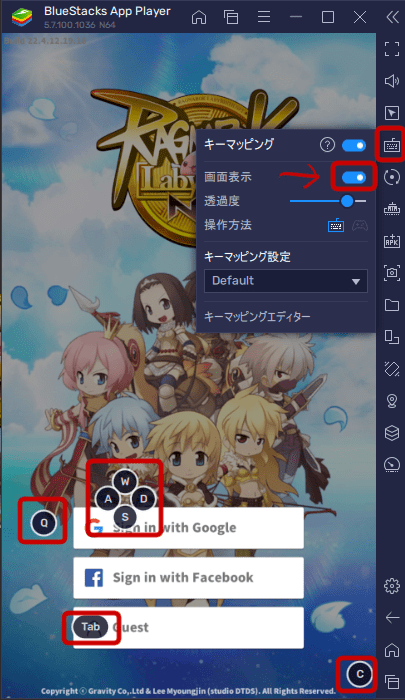Image resolution: width=405 pixels, height=700 pixels.
Task: Open recent apps icon at sidebar bottom
Action: tap(392, 682)
